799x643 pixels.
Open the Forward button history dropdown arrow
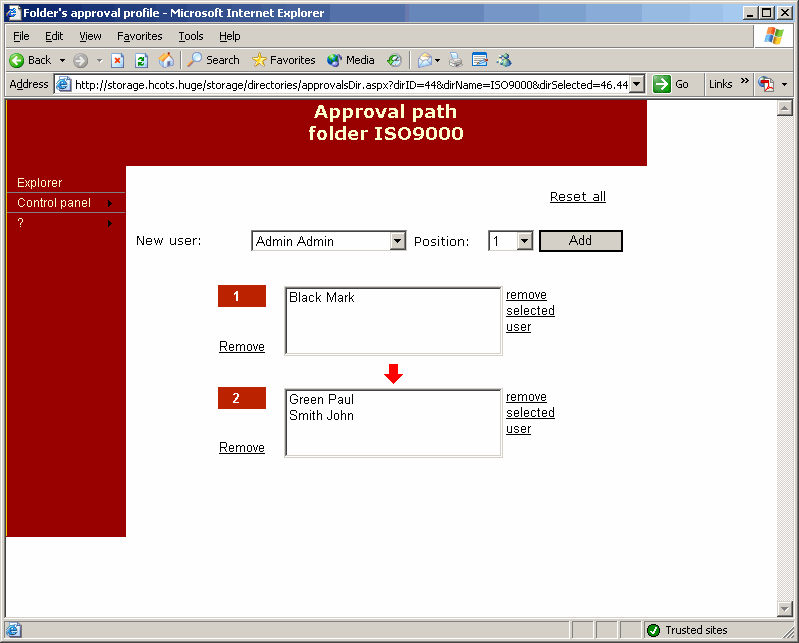pyautogui.click(x=99, y=61)
